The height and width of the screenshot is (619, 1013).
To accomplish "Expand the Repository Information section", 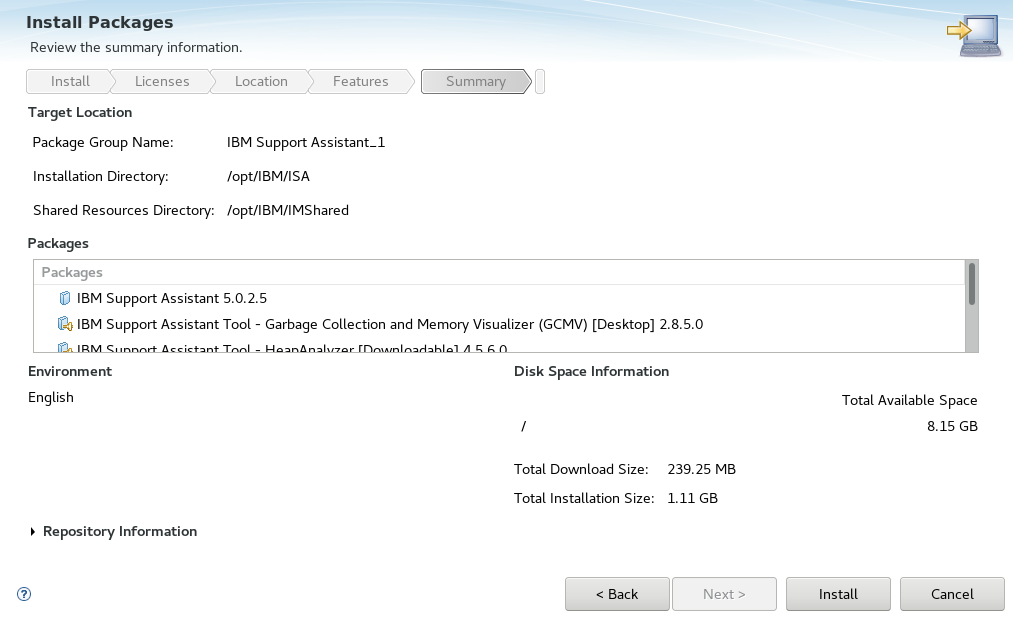I will (32, 532).
